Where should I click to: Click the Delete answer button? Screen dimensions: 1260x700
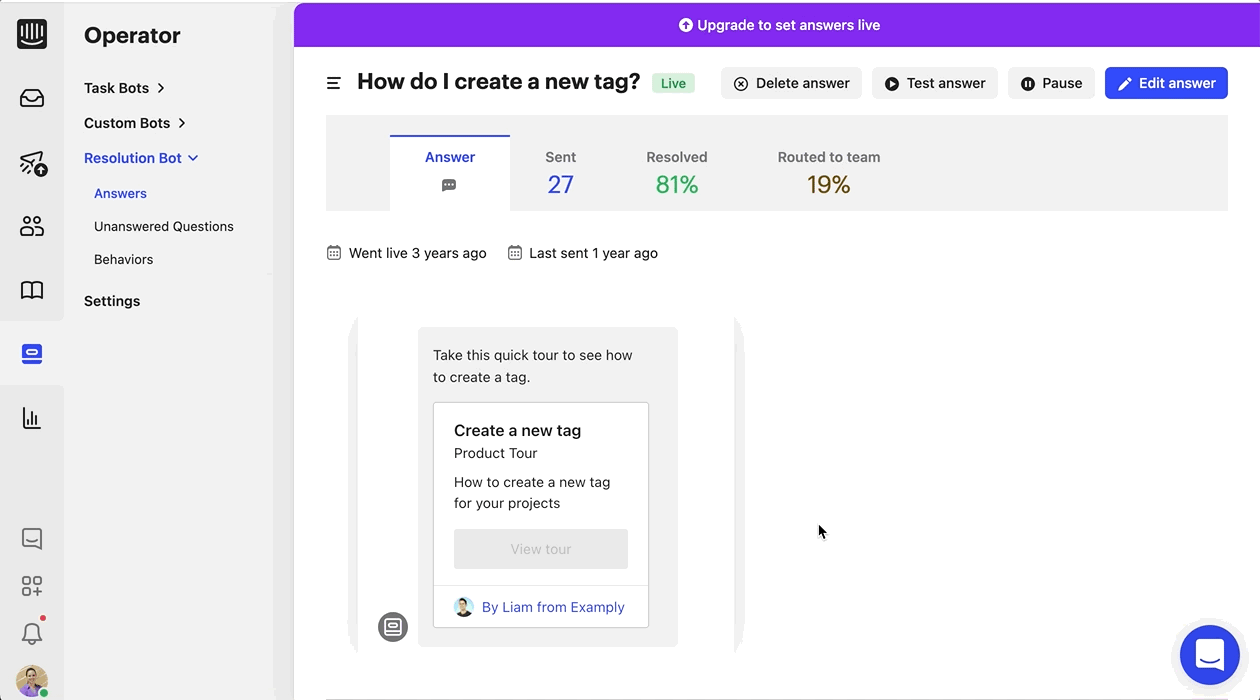click(791, 83)
